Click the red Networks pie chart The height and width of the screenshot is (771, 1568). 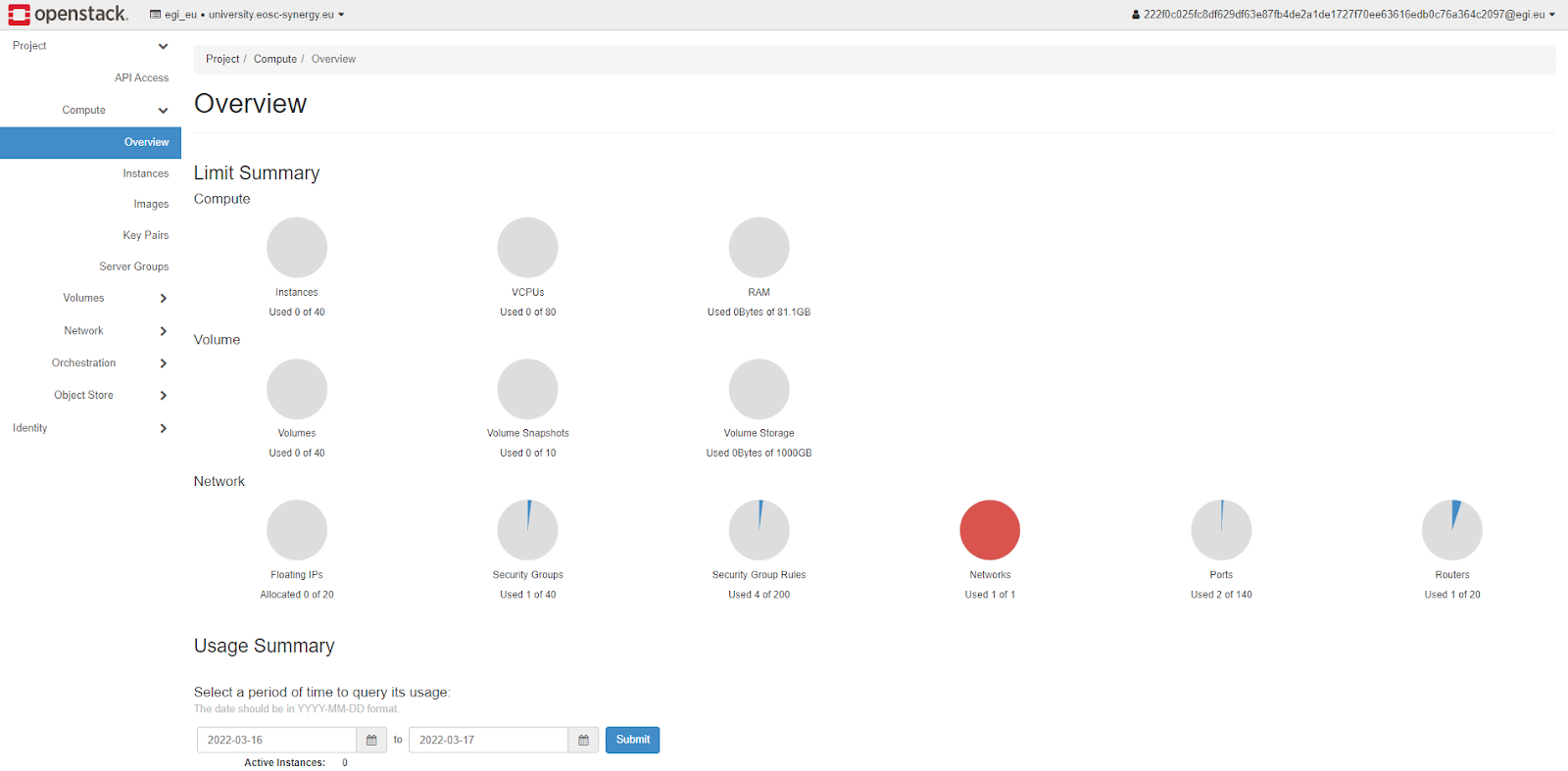(x=990, y=530)
